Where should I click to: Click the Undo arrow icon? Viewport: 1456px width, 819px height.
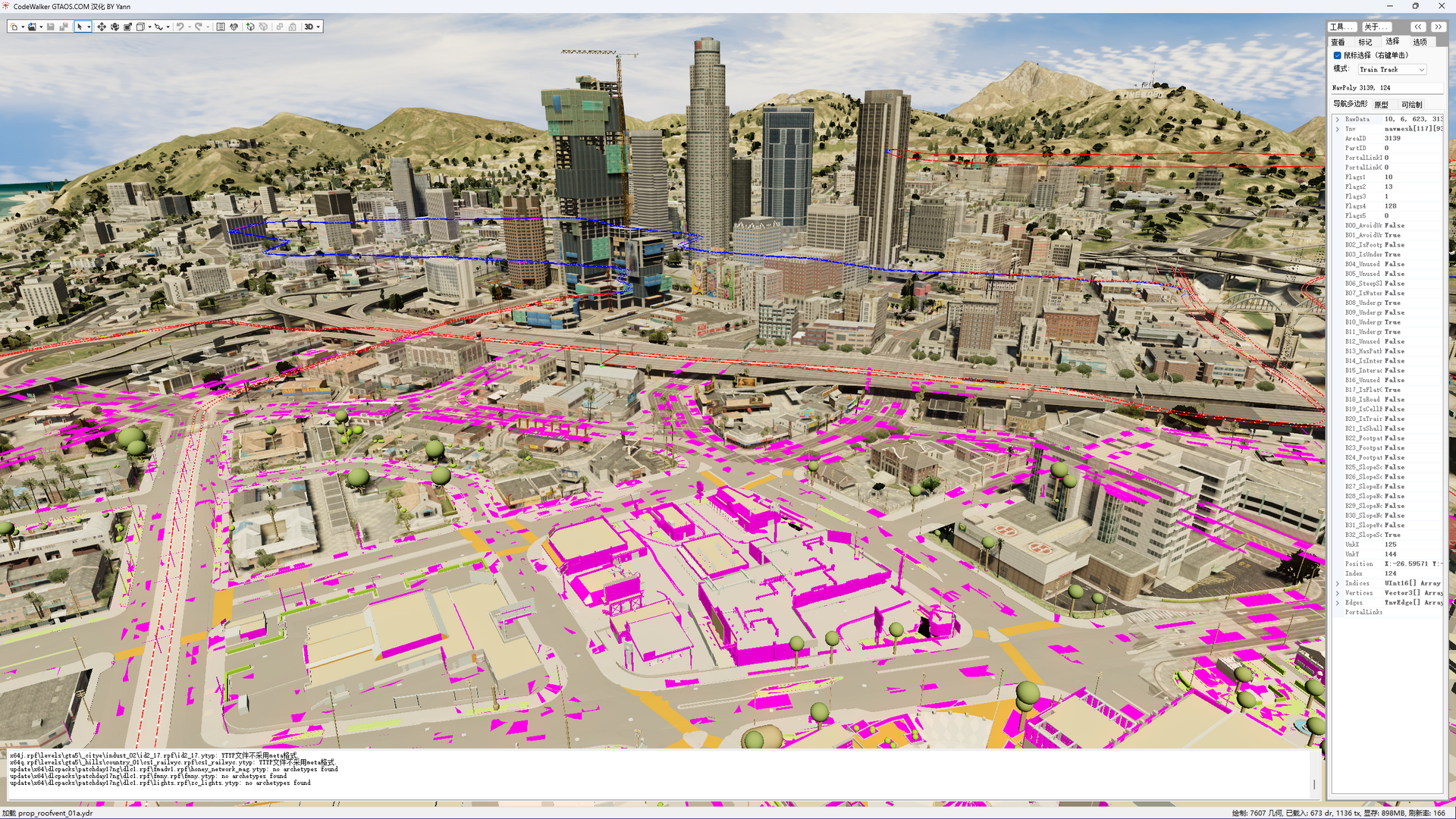(180, 27)
